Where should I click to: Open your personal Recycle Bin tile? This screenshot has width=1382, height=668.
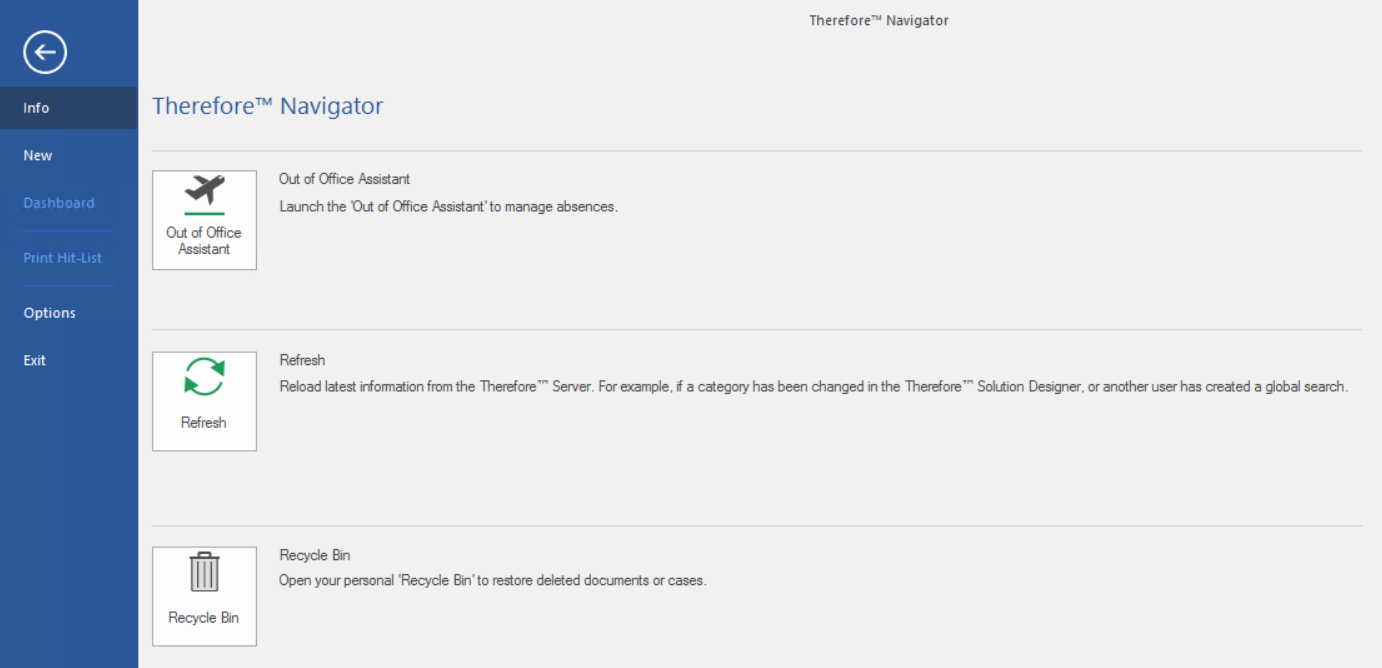(204, 596)
